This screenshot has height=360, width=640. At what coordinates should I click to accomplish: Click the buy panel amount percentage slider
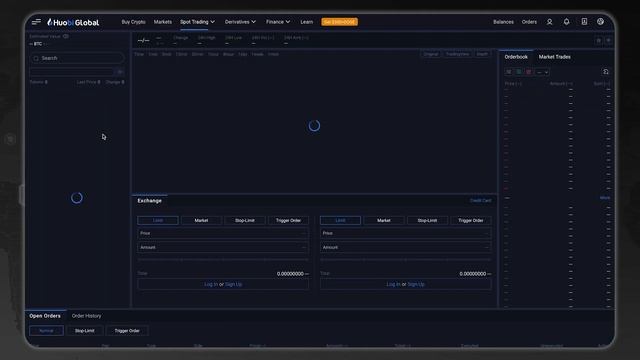point(223,260)
